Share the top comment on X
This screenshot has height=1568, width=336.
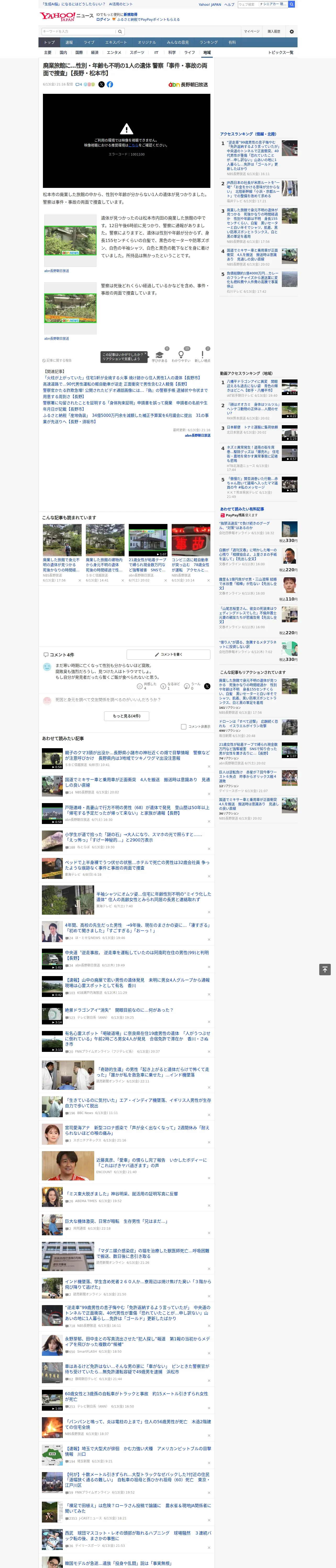pyautogui.click(x=207, y=686)
